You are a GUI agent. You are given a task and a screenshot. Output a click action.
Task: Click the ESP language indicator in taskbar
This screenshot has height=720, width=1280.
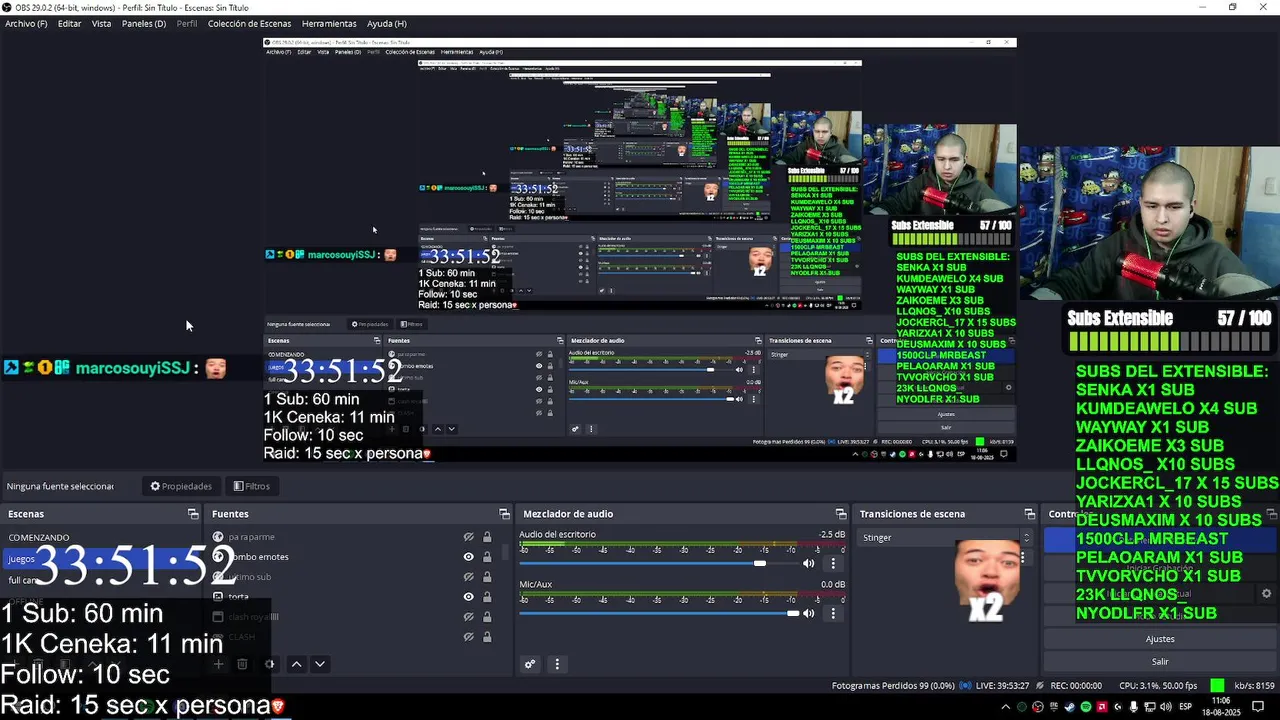point(1186,707)
